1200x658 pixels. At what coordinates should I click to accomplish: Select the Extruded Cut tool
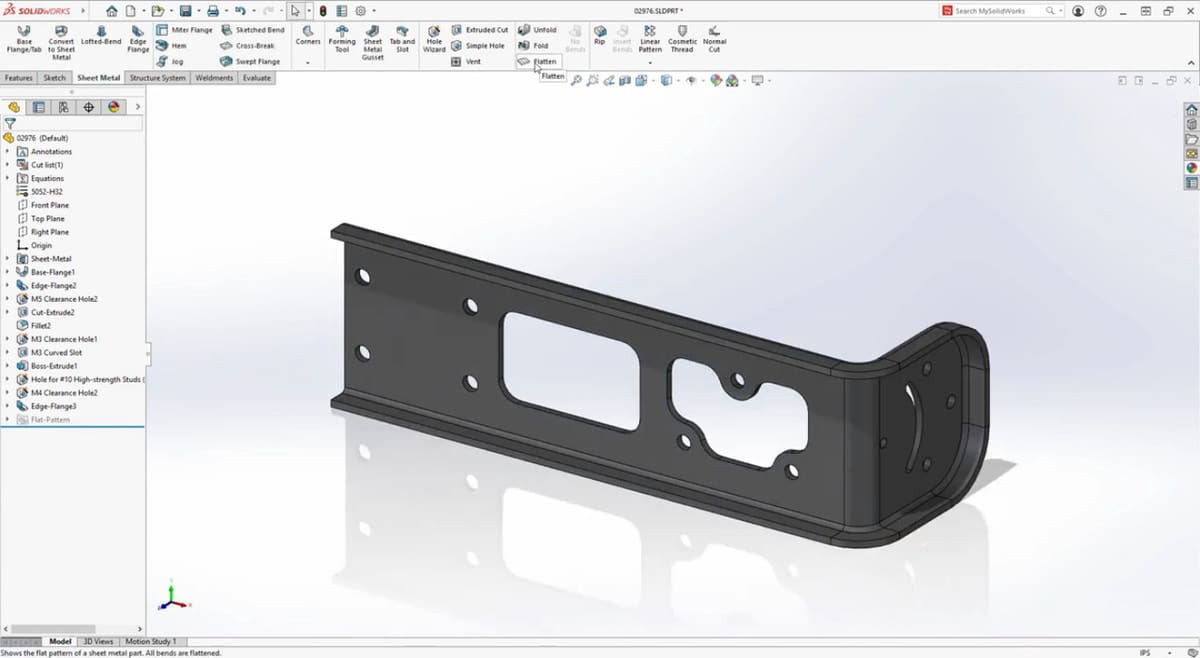click(479, 30)
